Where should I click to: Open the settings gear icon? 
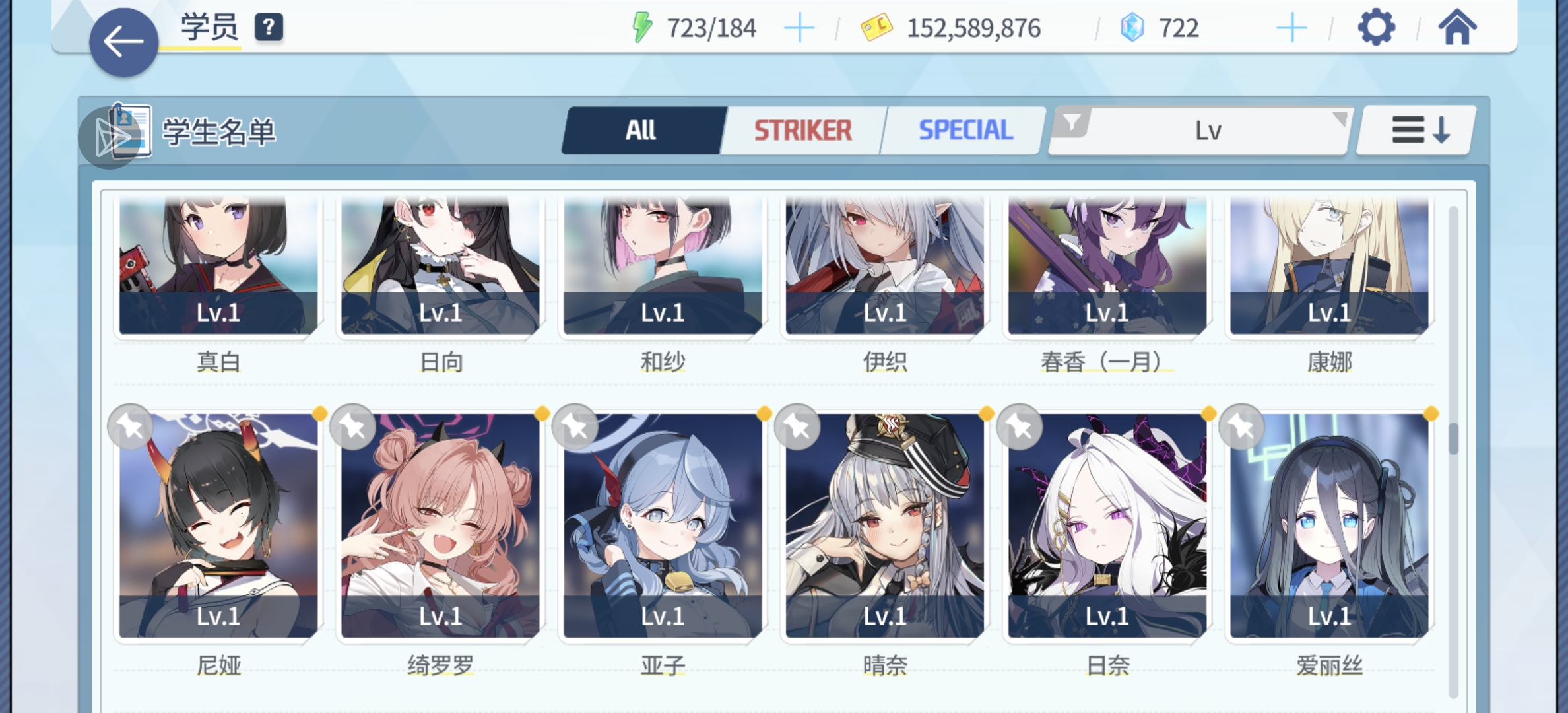(1376, 28)
